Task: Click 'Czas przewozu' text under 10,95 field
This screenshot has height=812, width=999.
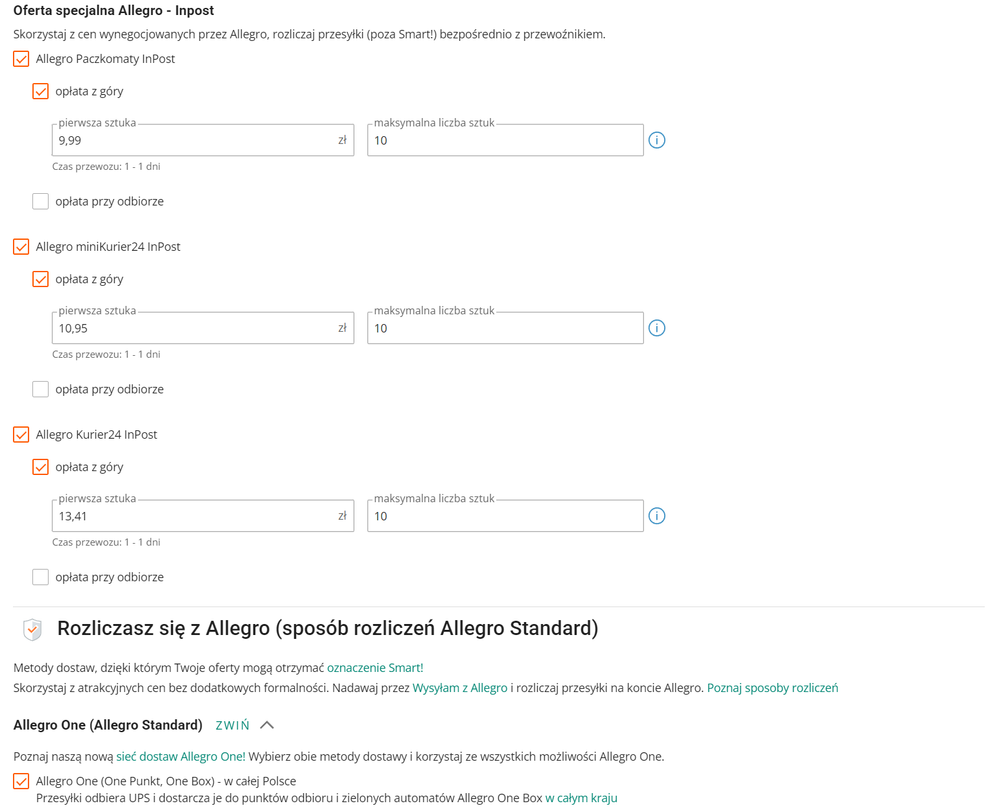Action: coord(106,355)
